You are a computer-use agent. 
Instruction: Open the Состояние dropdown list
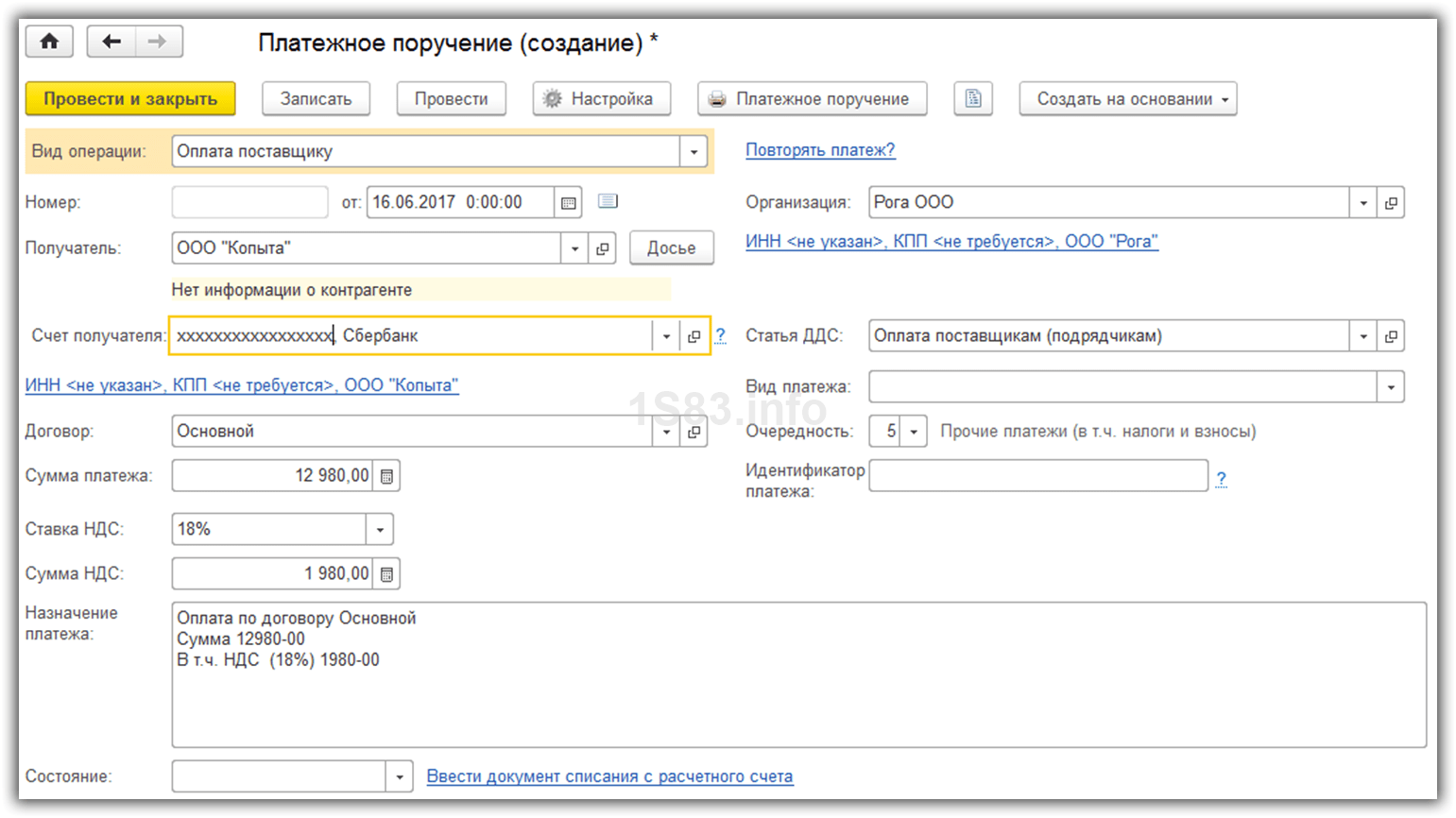(399, 777)
